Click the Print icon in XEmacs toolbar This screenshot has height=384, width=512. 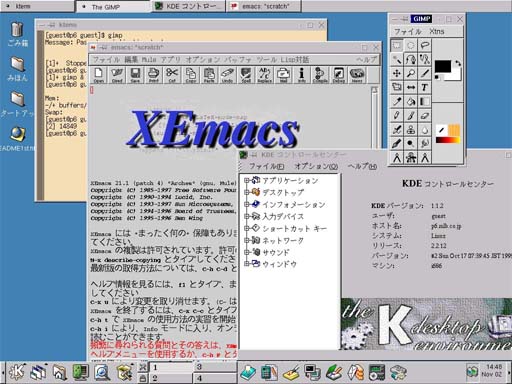coord(153,75)
